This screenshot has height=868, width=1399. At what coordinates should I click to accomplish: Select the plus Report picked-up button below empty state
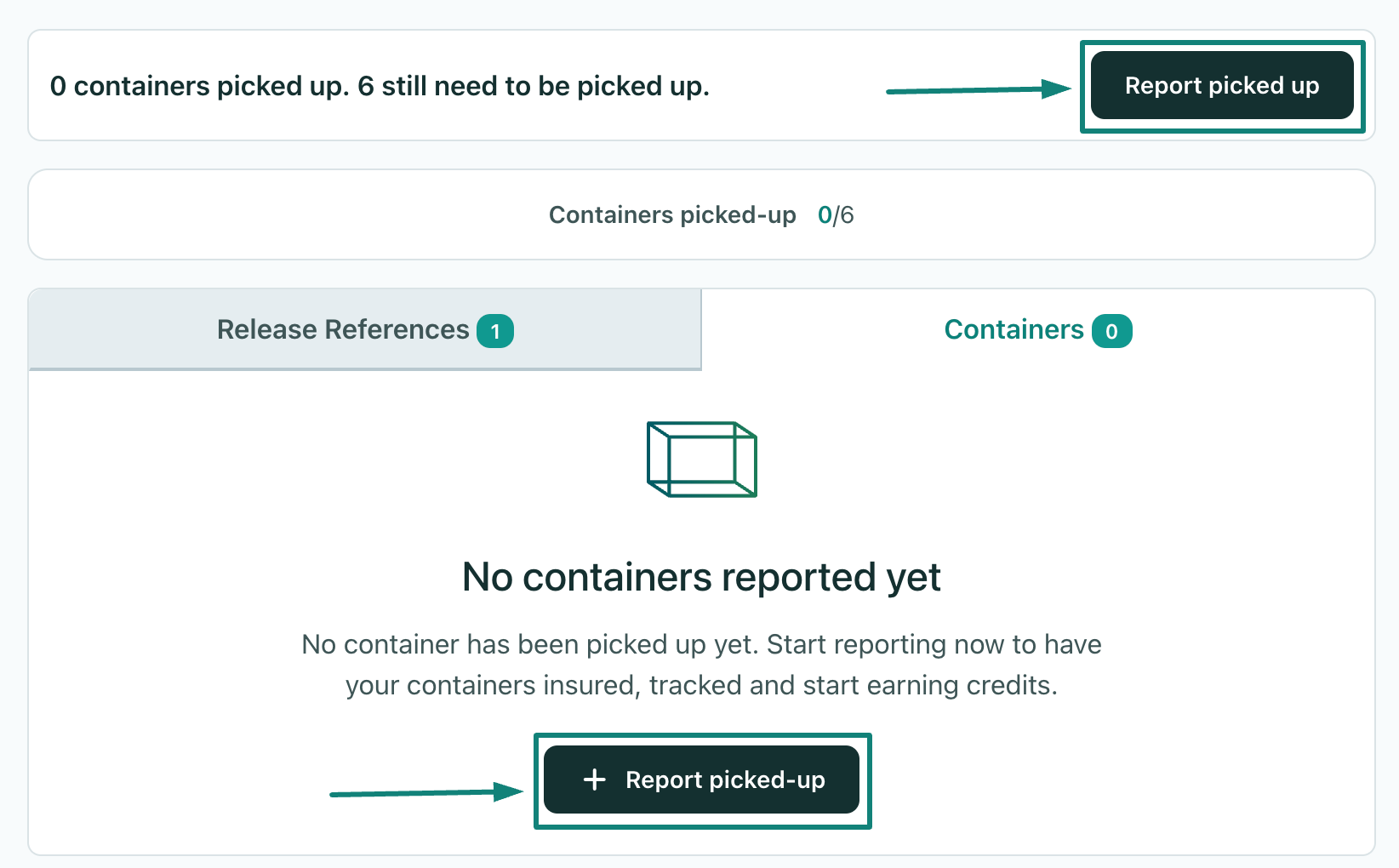pos(701,779)
